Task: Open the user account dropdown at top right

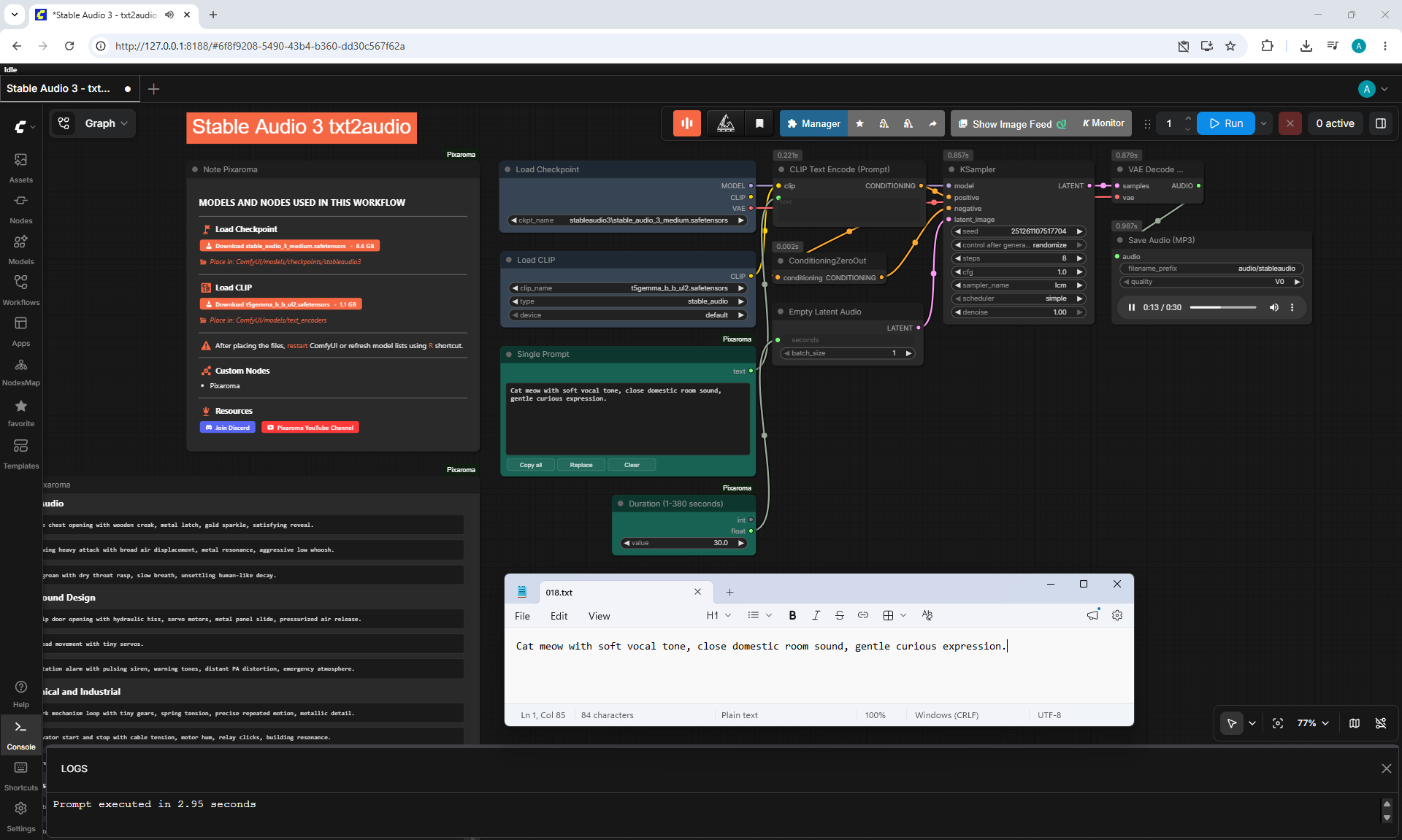Action: click(x=1374, y=89)
